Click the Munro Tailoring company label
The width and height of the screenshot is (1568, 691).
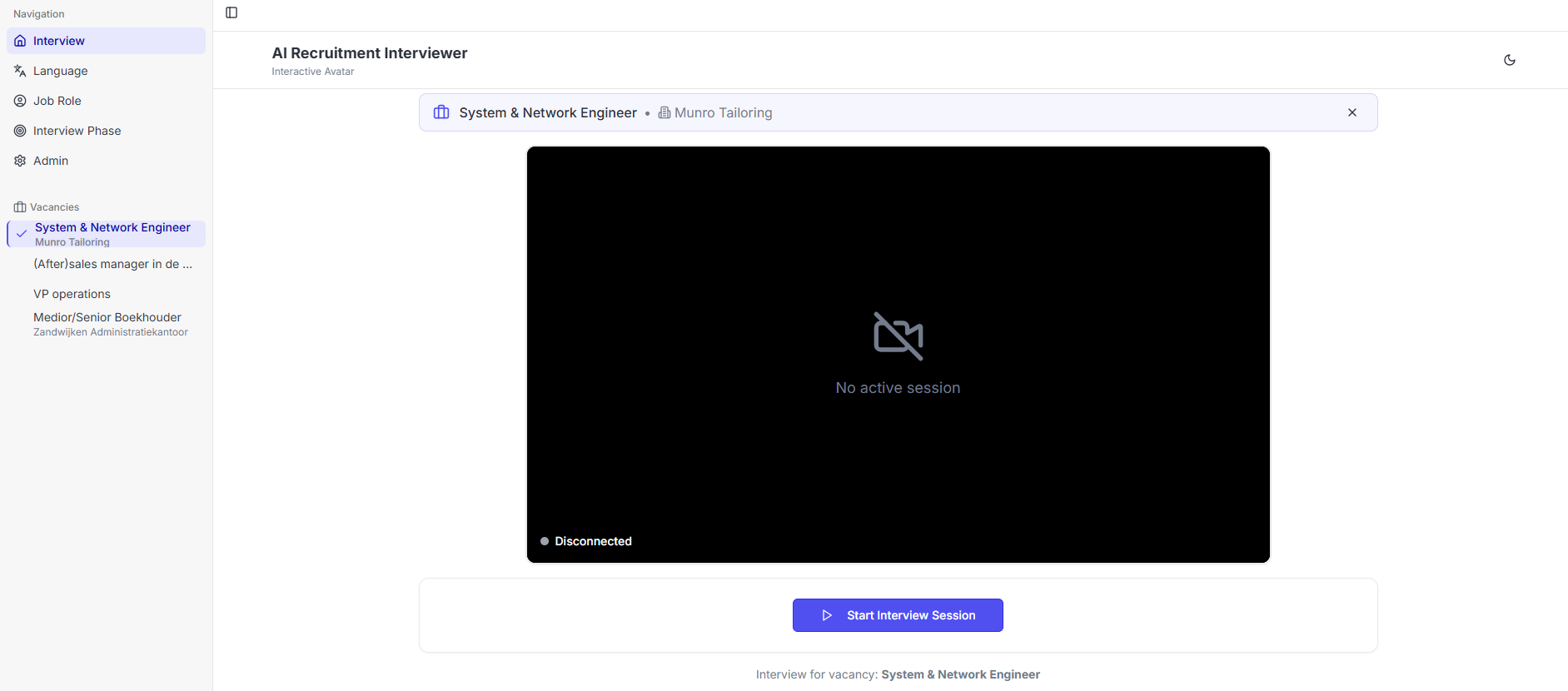click(722, 112)
